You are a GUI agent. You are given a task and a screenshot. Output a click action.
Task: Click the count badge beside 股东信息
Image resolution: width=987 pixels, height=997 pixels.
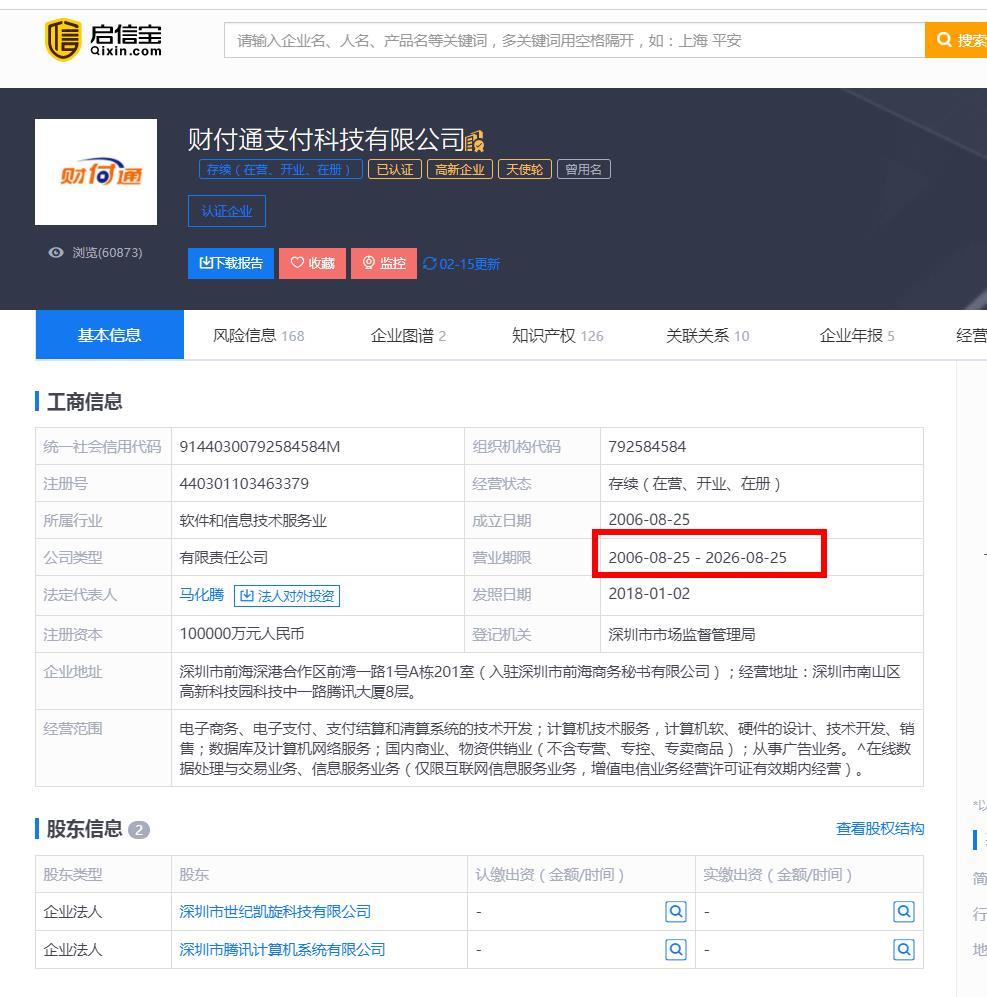tap(139, 830)
